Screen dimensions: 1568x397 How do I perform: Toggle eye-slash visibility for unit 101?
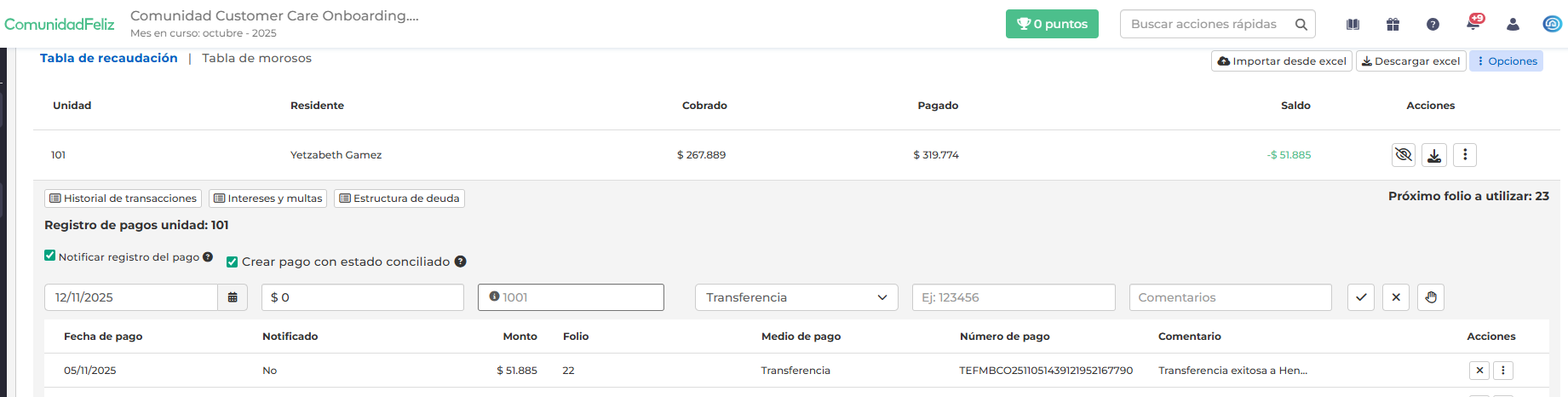coord(1404,155)
